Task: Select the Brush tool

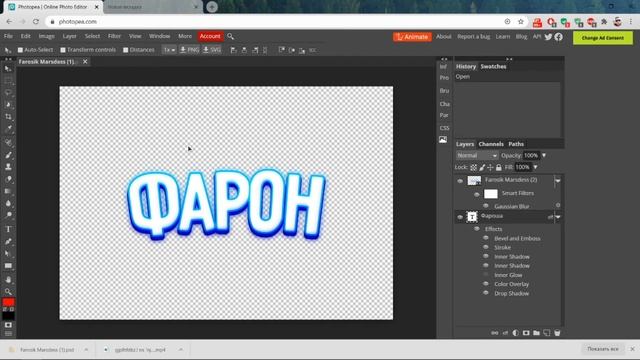Action: click(8, 155)
